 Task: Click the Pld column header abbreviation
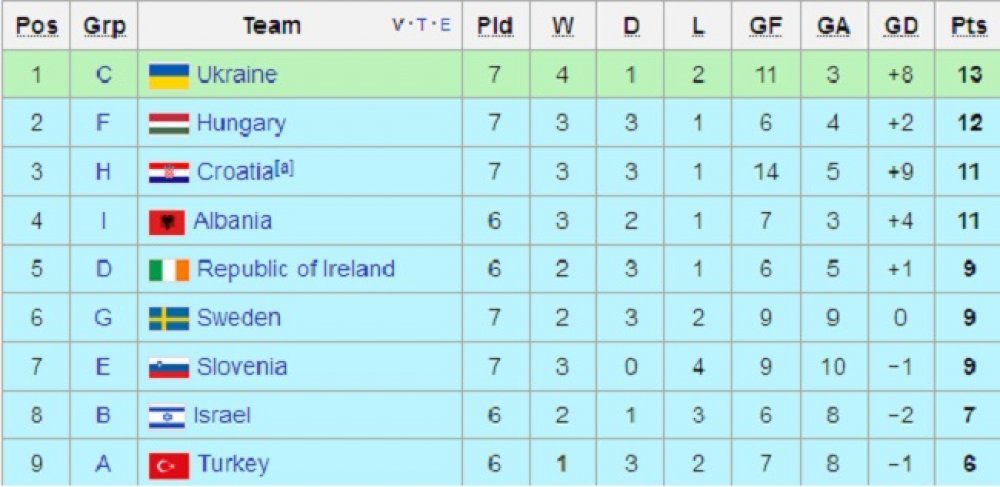496,27
